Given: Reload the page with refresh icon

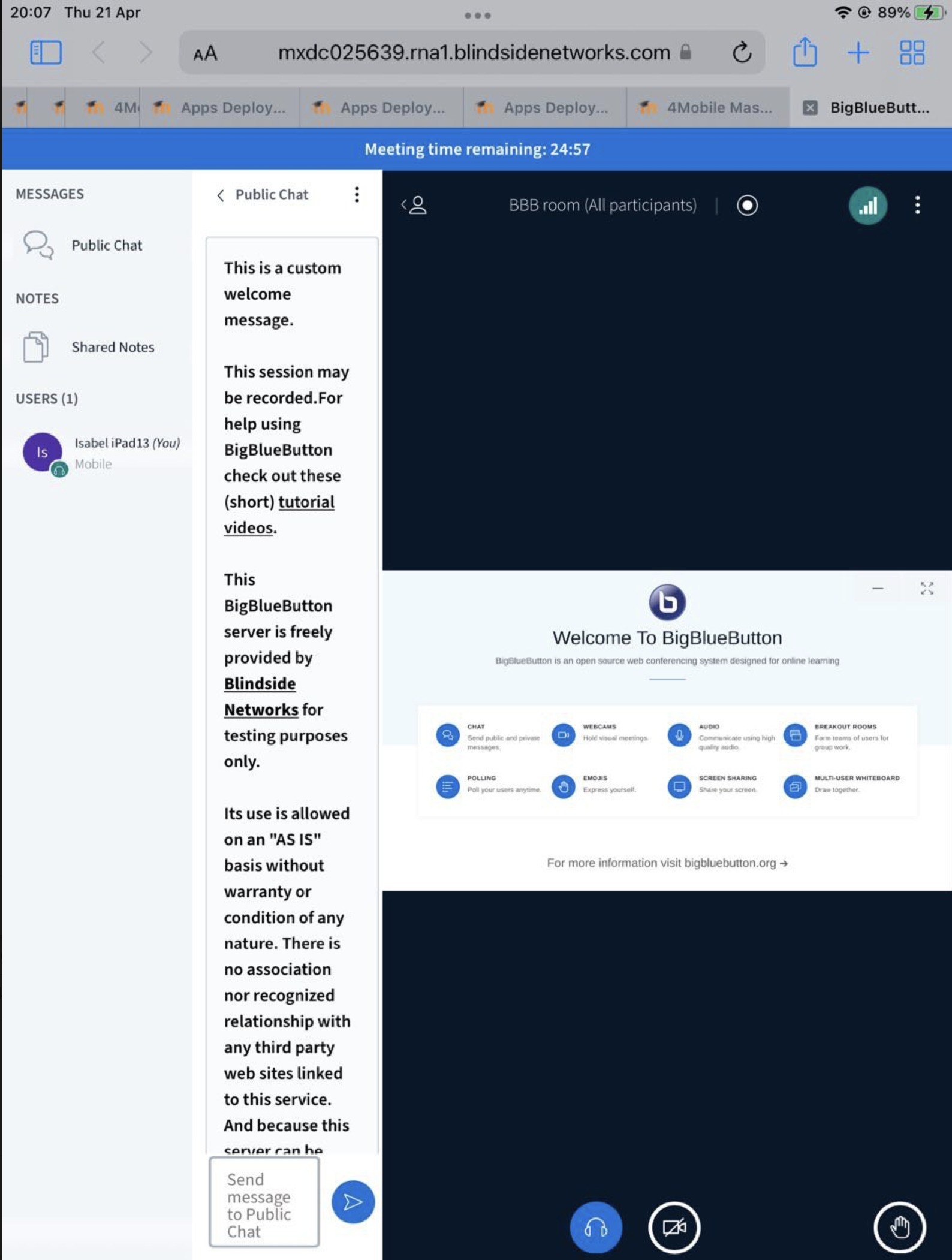Looking at the screenshot, I should [742, 53].
